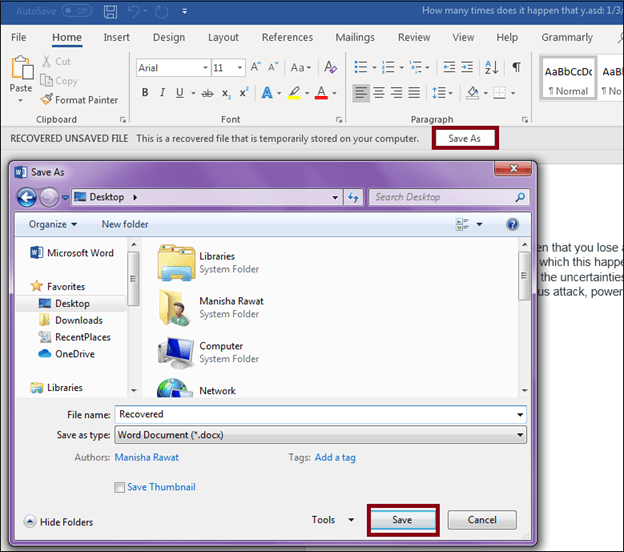The height and width of the screenshot is (552, 624).
Task: Open Line and Paragraph Spacing menu
Action: click(442, 93)
